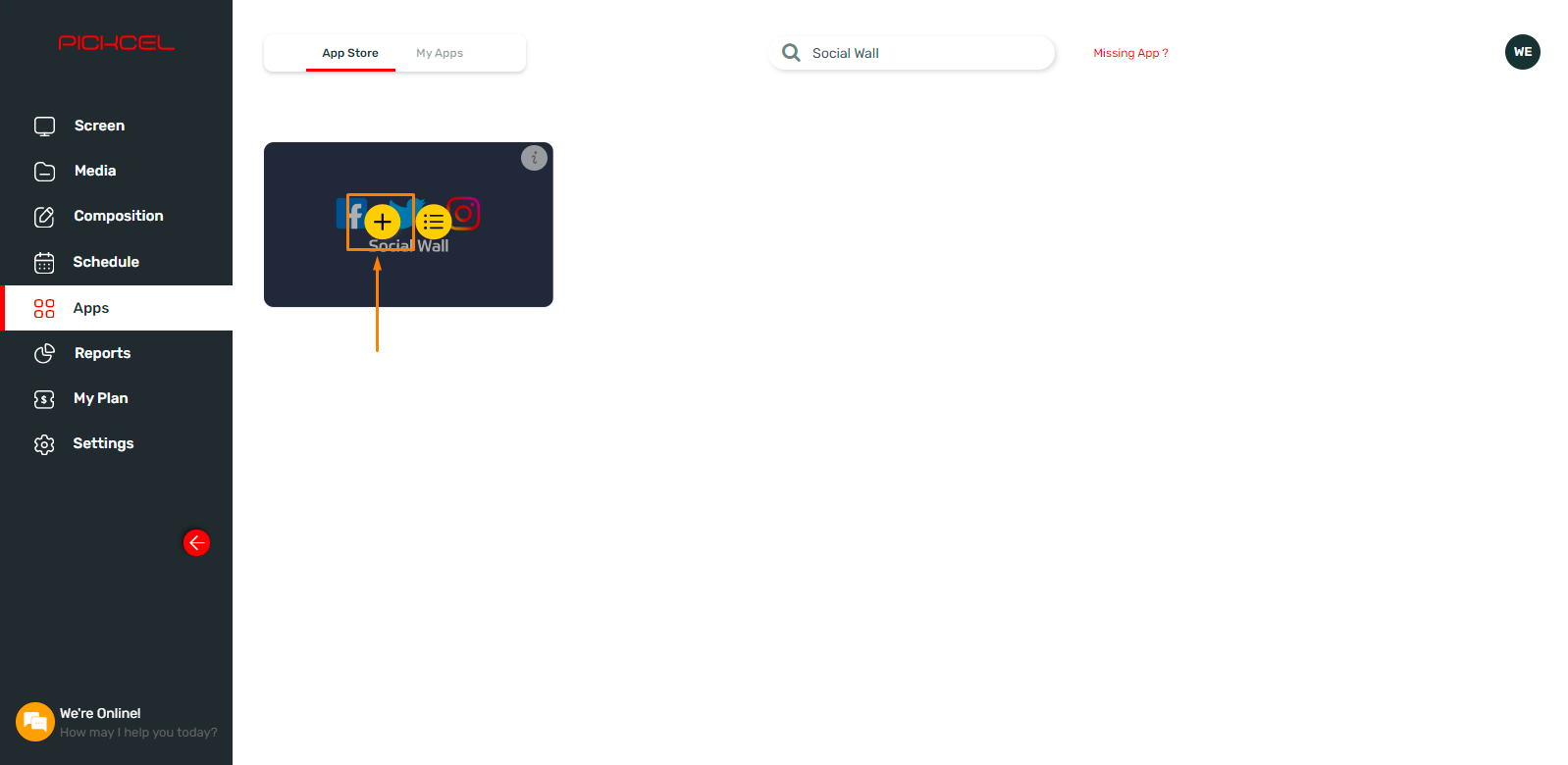Click the search magnifier icon
This screenshot has width=1568, height=765.
point(791,52)
